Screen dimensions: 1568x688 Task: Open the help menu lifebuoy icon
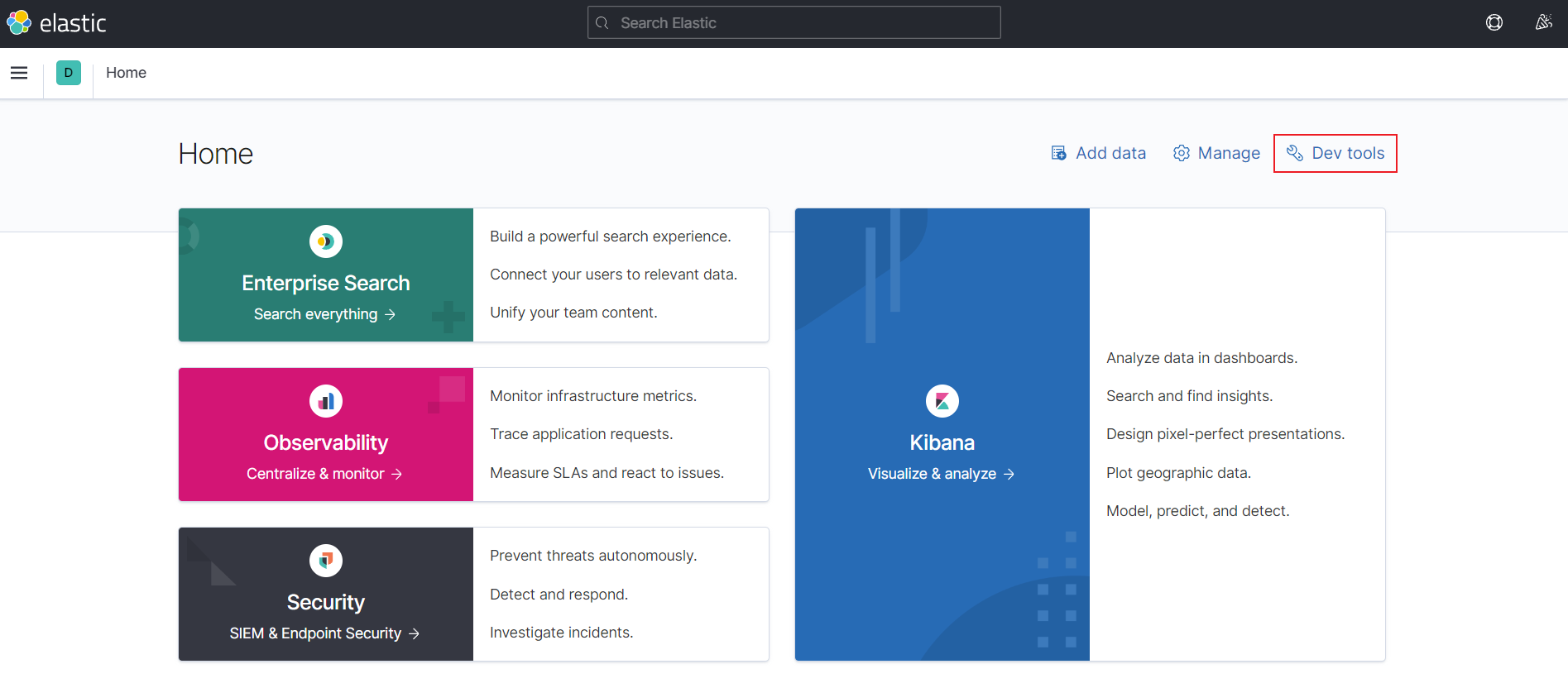tap(1494, 22)
